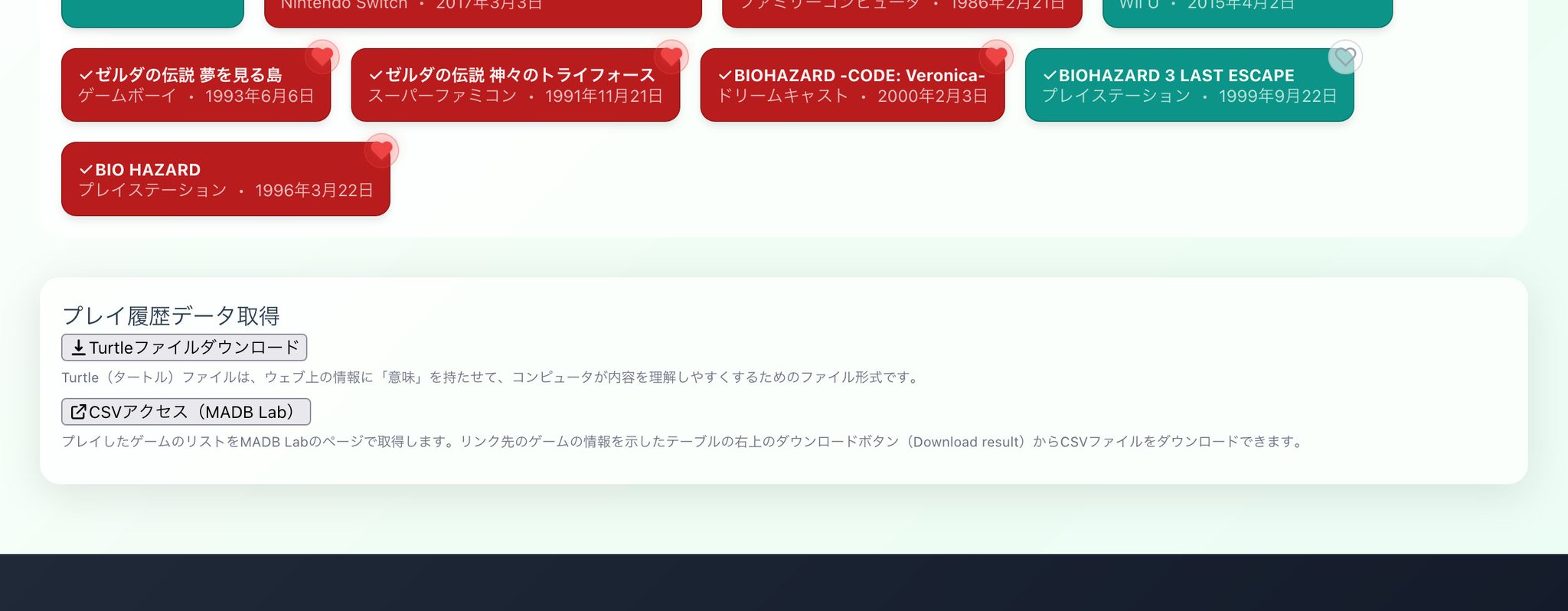This screenshot has height=611, width=1568.
Task: Open CSVアクセス（MADB Lab）link button
Action: [186, 412]
